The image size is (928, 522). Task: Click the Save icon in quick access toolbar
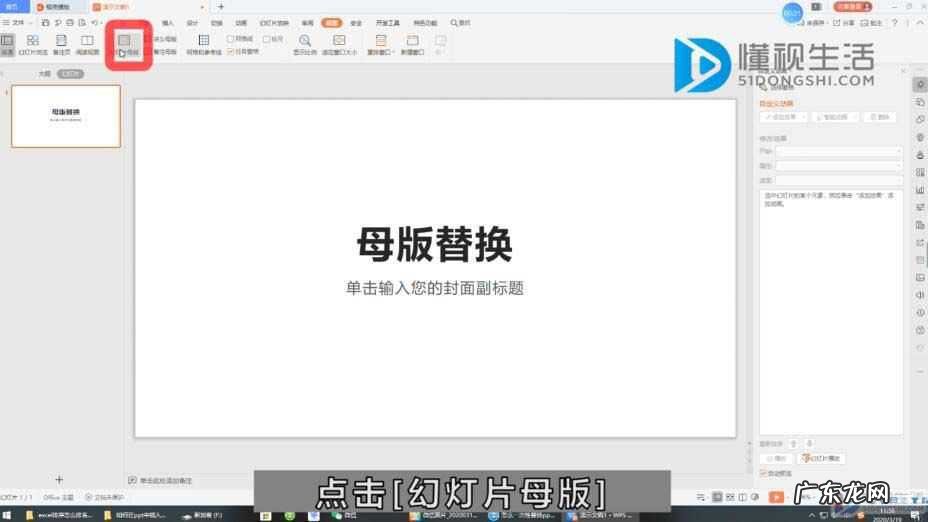pos(46,22)
